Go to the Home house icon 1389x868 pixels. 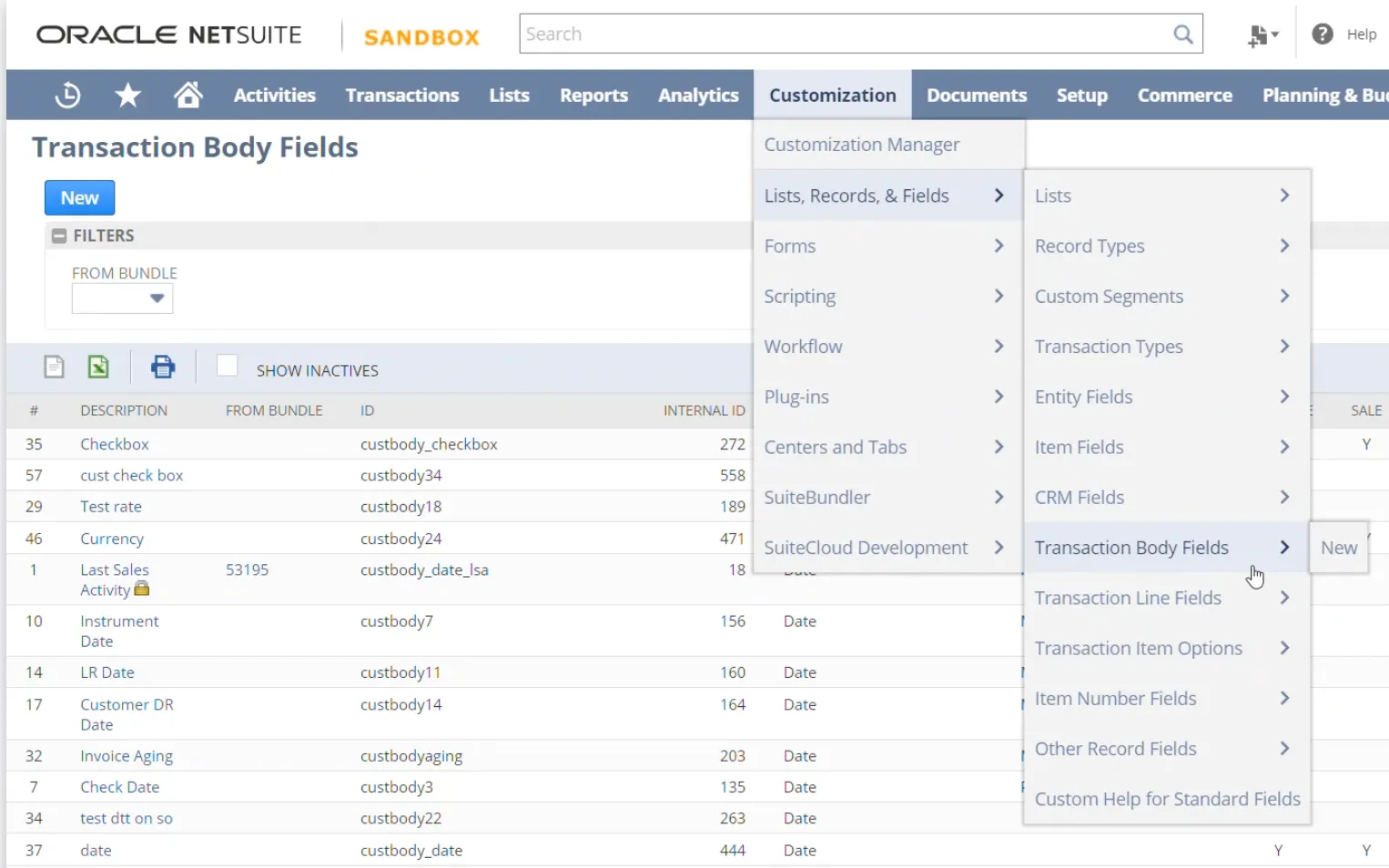[x=188, y=95]
